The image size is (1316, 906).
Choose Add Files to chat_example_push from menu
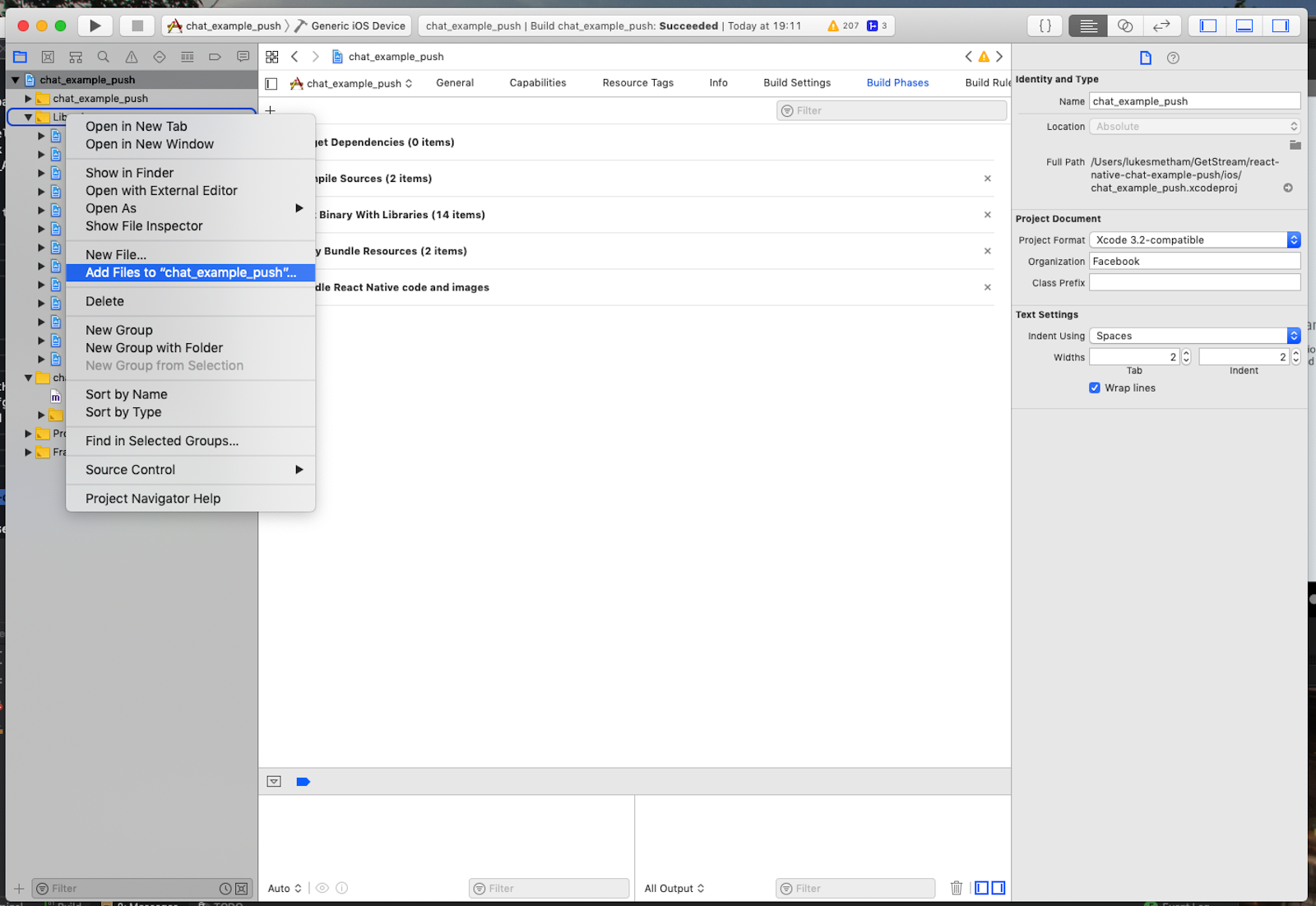[190, 272]
